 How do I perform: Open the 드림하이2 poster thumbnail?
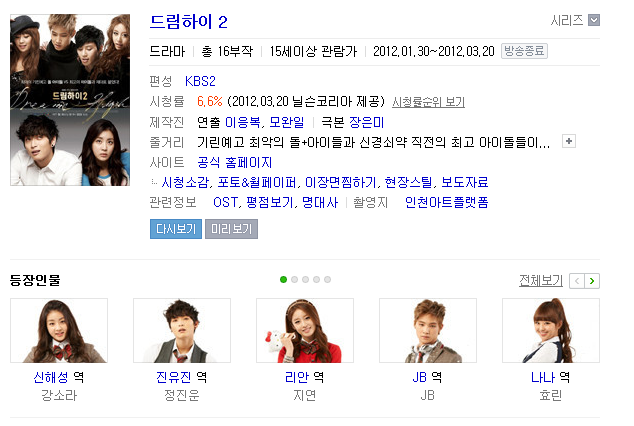click(x=70, y=100)
